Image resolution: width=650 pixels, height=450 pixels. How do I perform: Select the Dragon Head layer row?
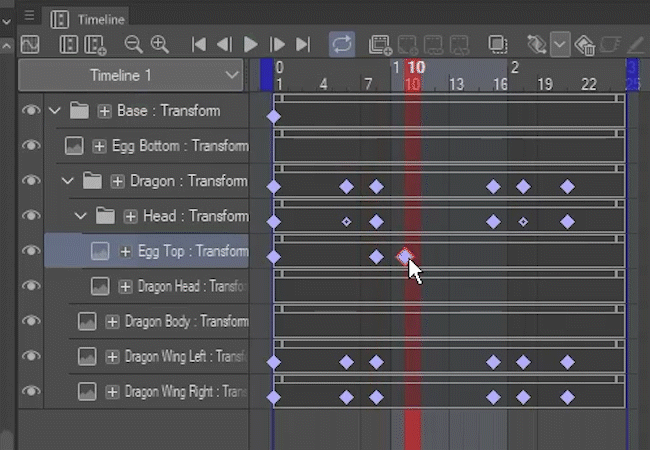(x=146, y=286)
